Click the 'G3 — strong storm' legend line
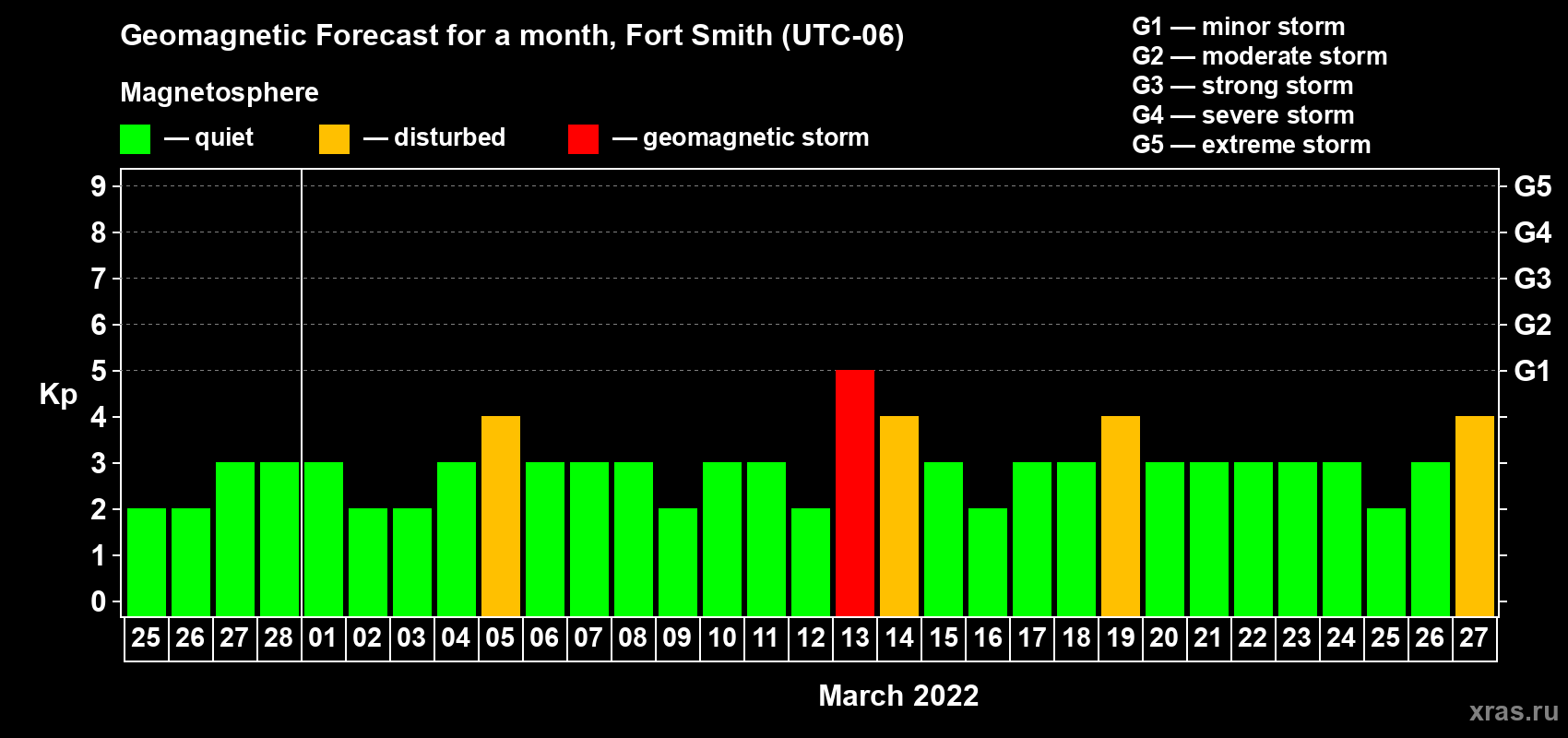This screenshot has width=1568, height=738. click(1242, 86)
